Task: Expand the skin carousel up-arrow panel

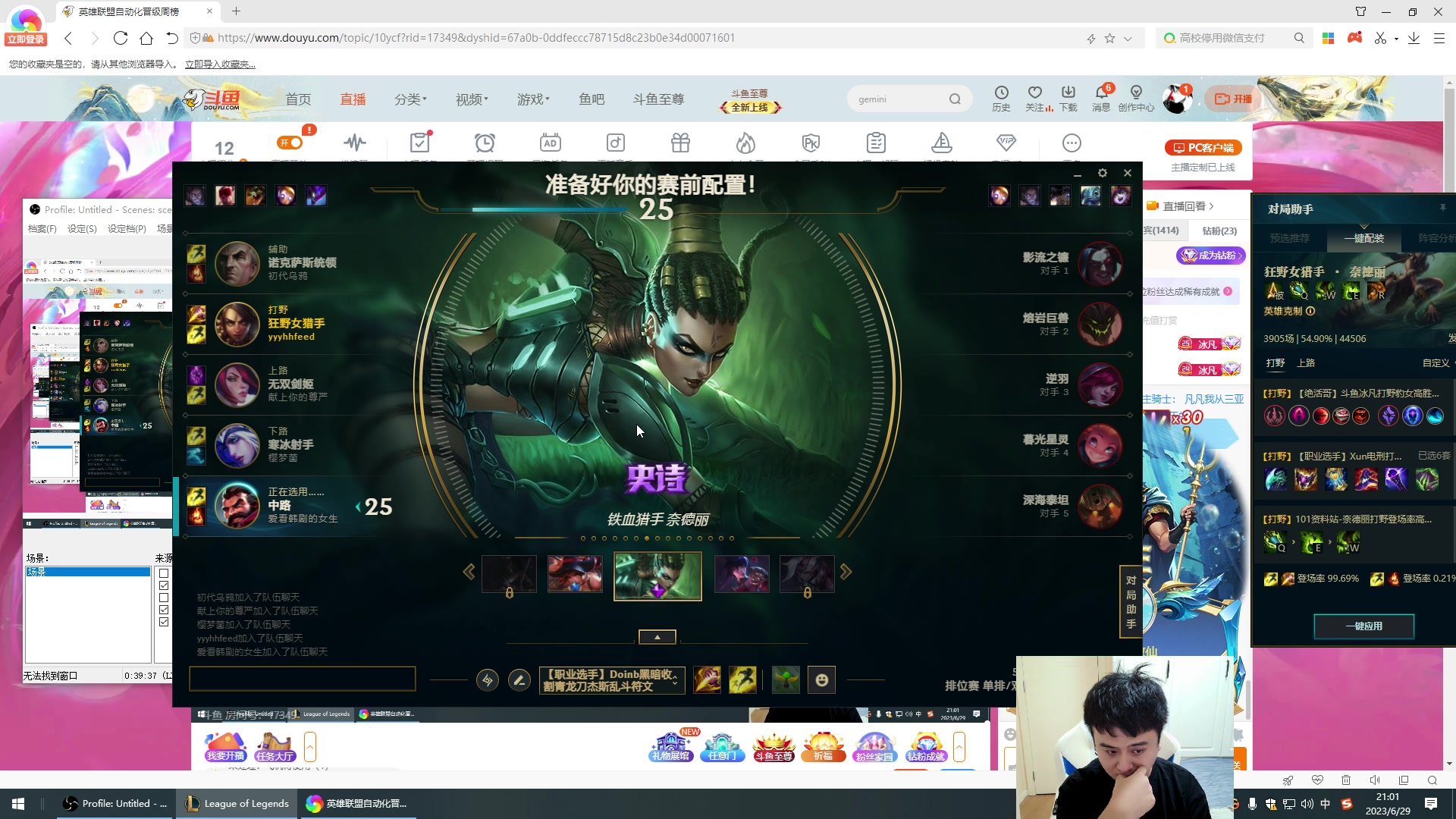Action: tap(657, 637)
